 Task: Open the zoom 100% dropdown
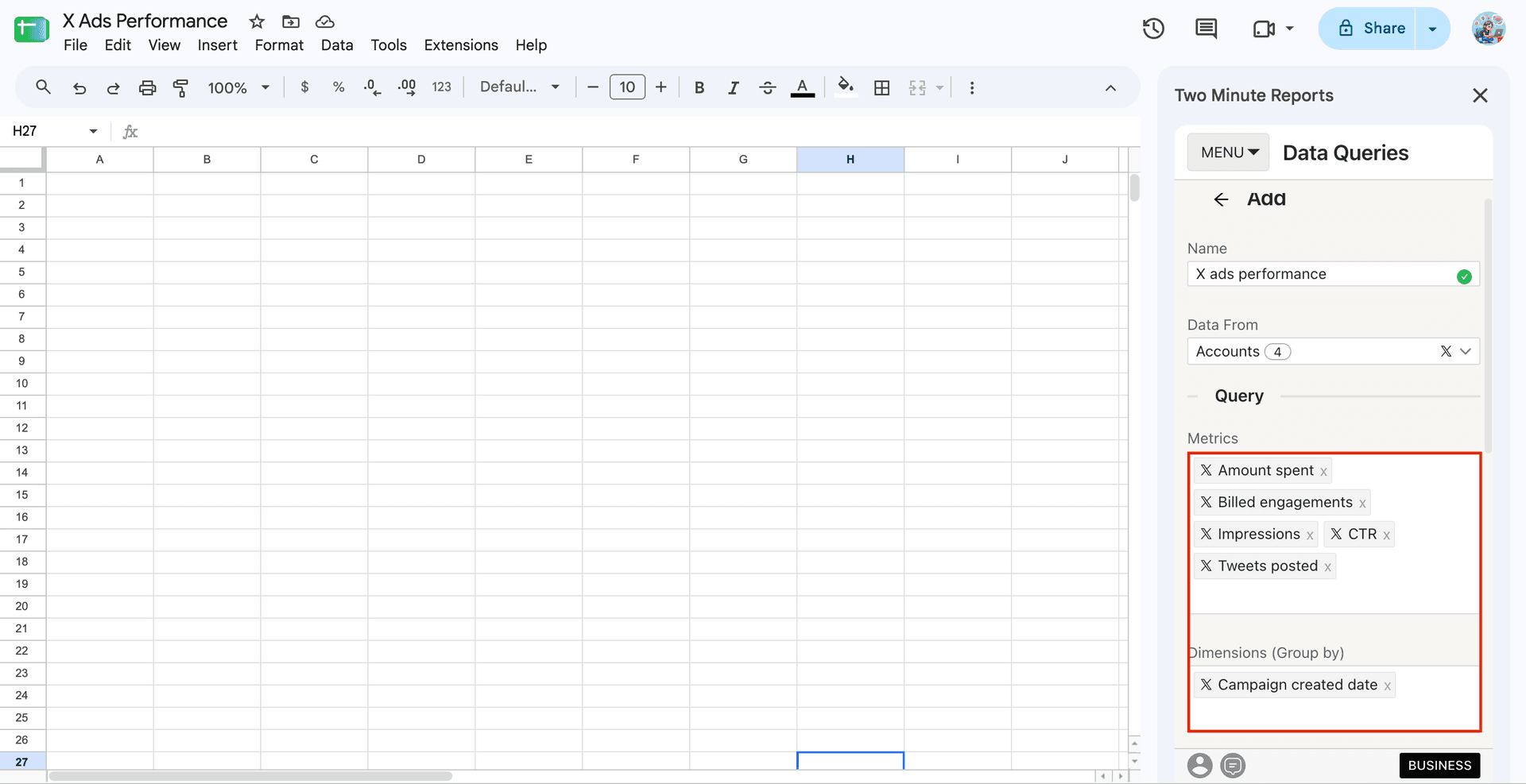click(239, 87)
